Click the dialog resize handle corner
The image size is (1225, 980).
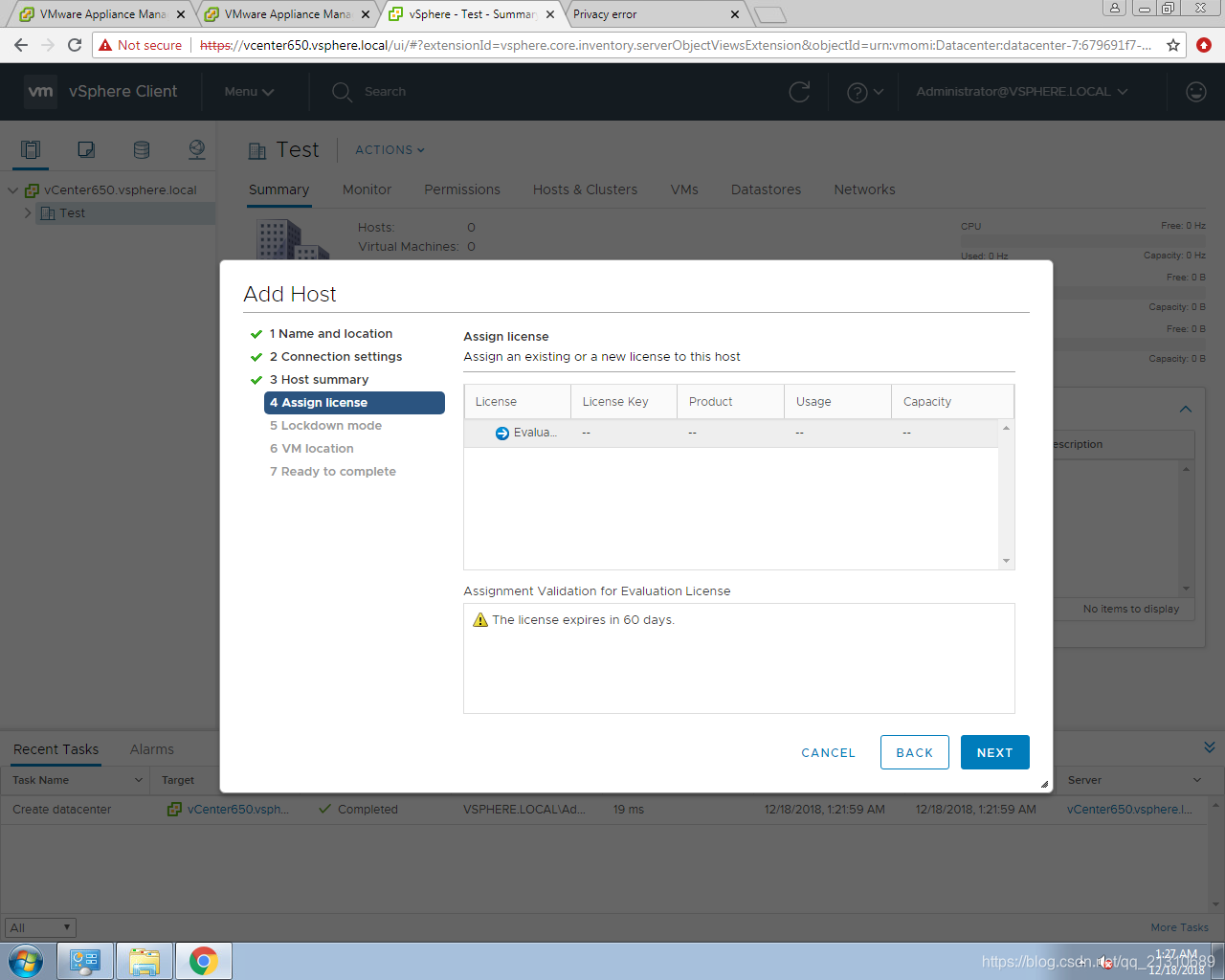[1044, 784]
